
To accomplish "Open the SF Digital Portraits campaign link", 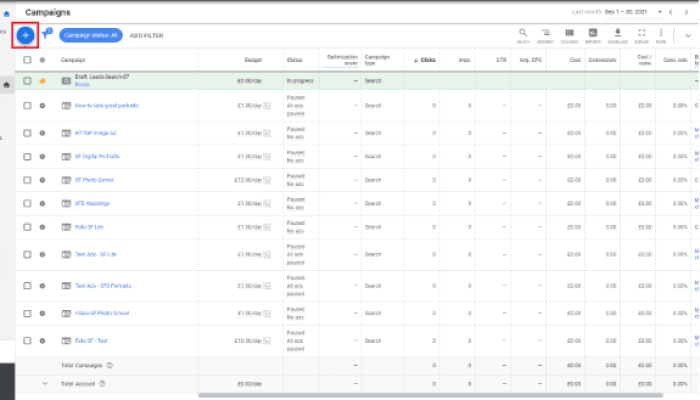I will (97, 157).
